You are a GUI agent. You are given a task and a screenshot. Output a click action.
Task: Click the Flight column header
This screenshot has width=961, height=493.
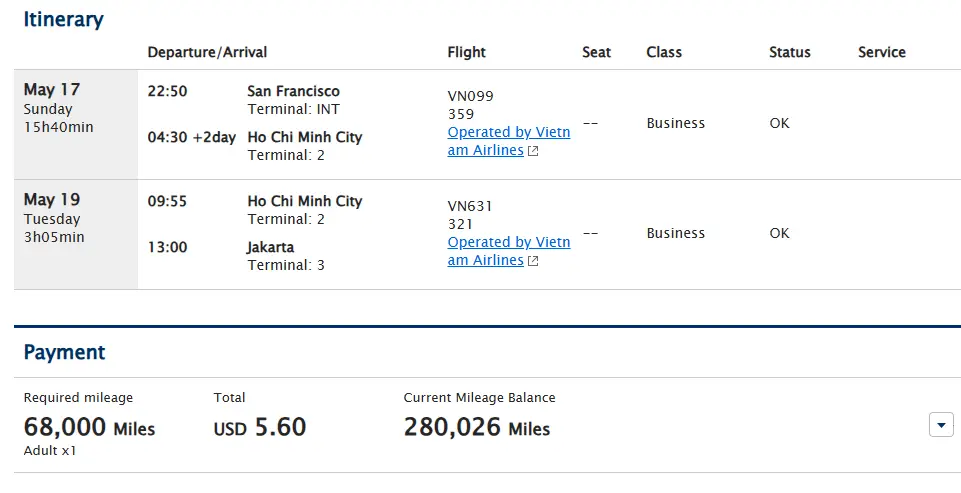tap(466, 52)
